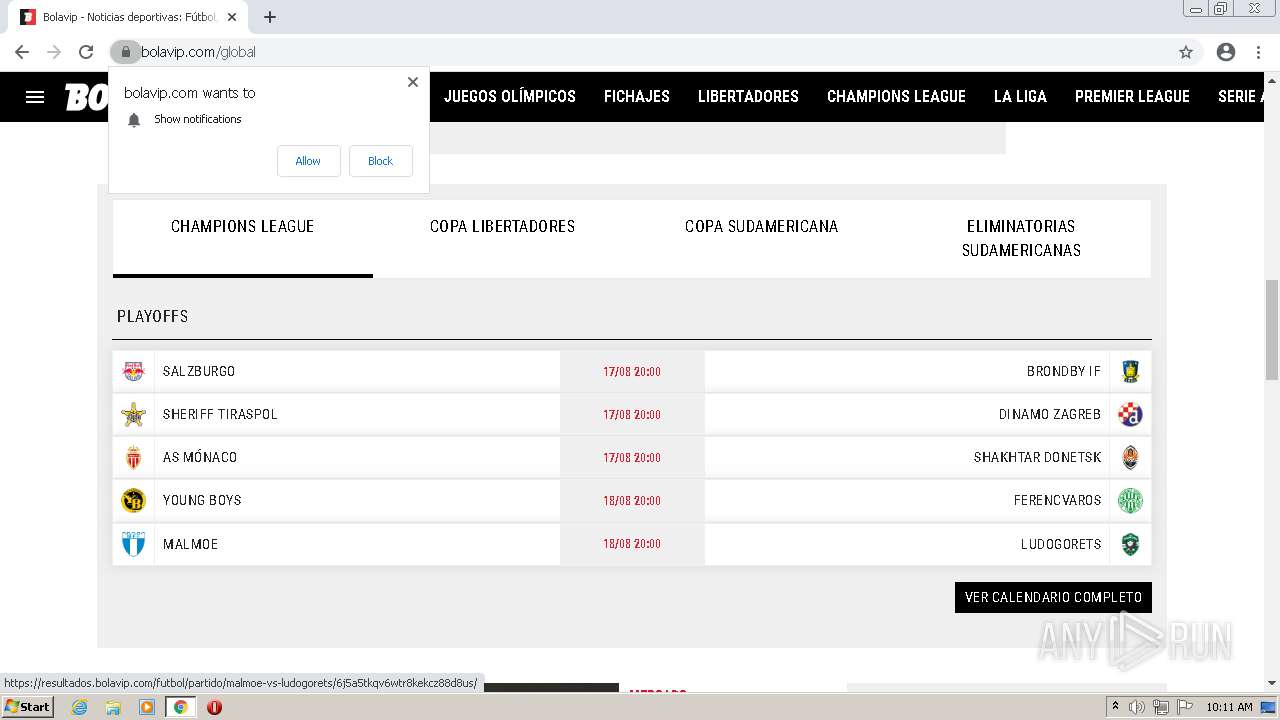This screenshot has width=1280, height=720.
Task: Open the Shakhtar Donetsk team name link
Action: (1038, 457)
